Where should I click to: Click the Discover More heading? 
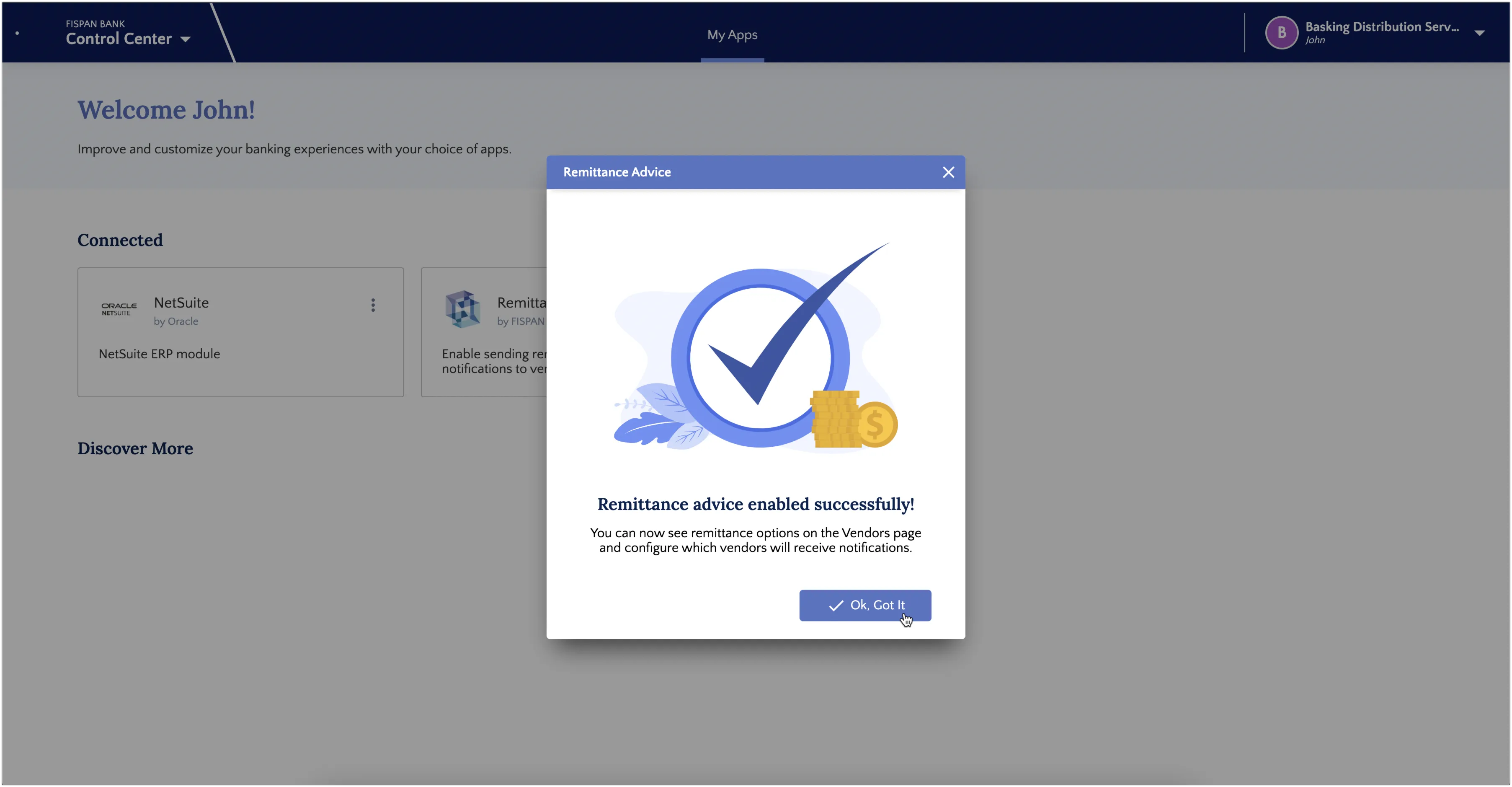click(135, 449)
